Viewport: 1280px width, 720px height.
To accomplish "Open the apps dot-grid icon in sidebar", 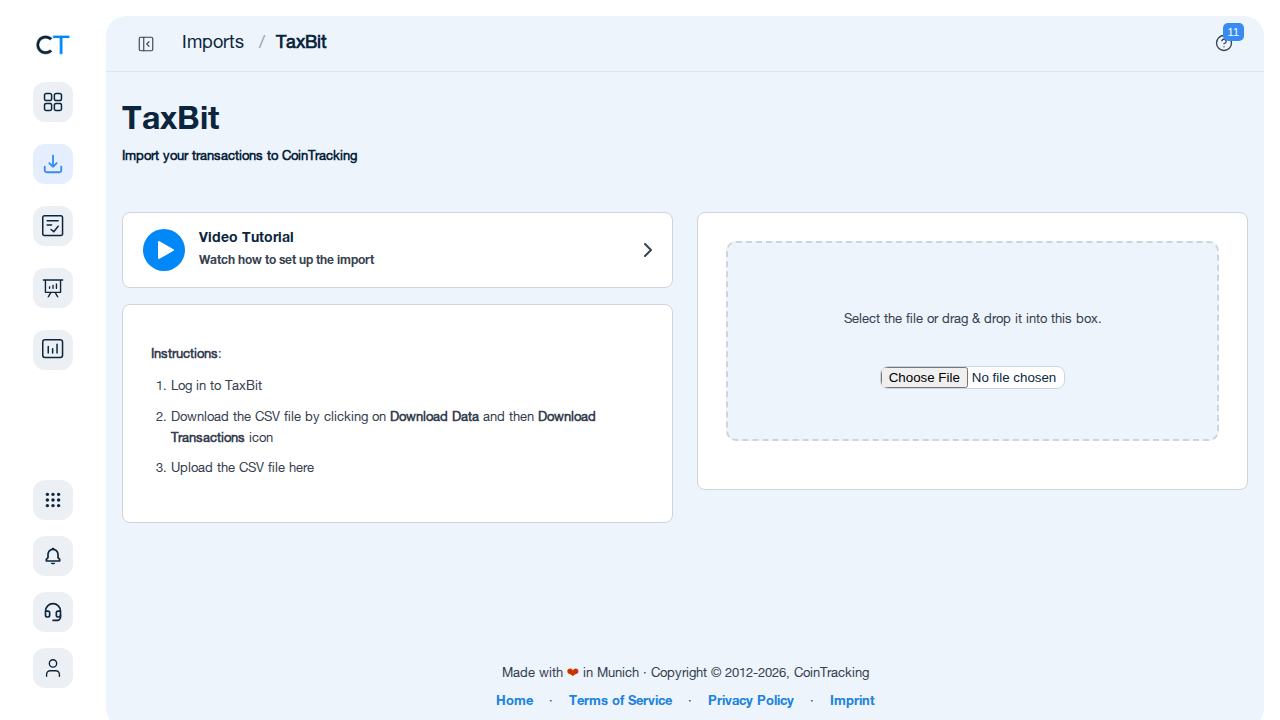I will [53, 500].
